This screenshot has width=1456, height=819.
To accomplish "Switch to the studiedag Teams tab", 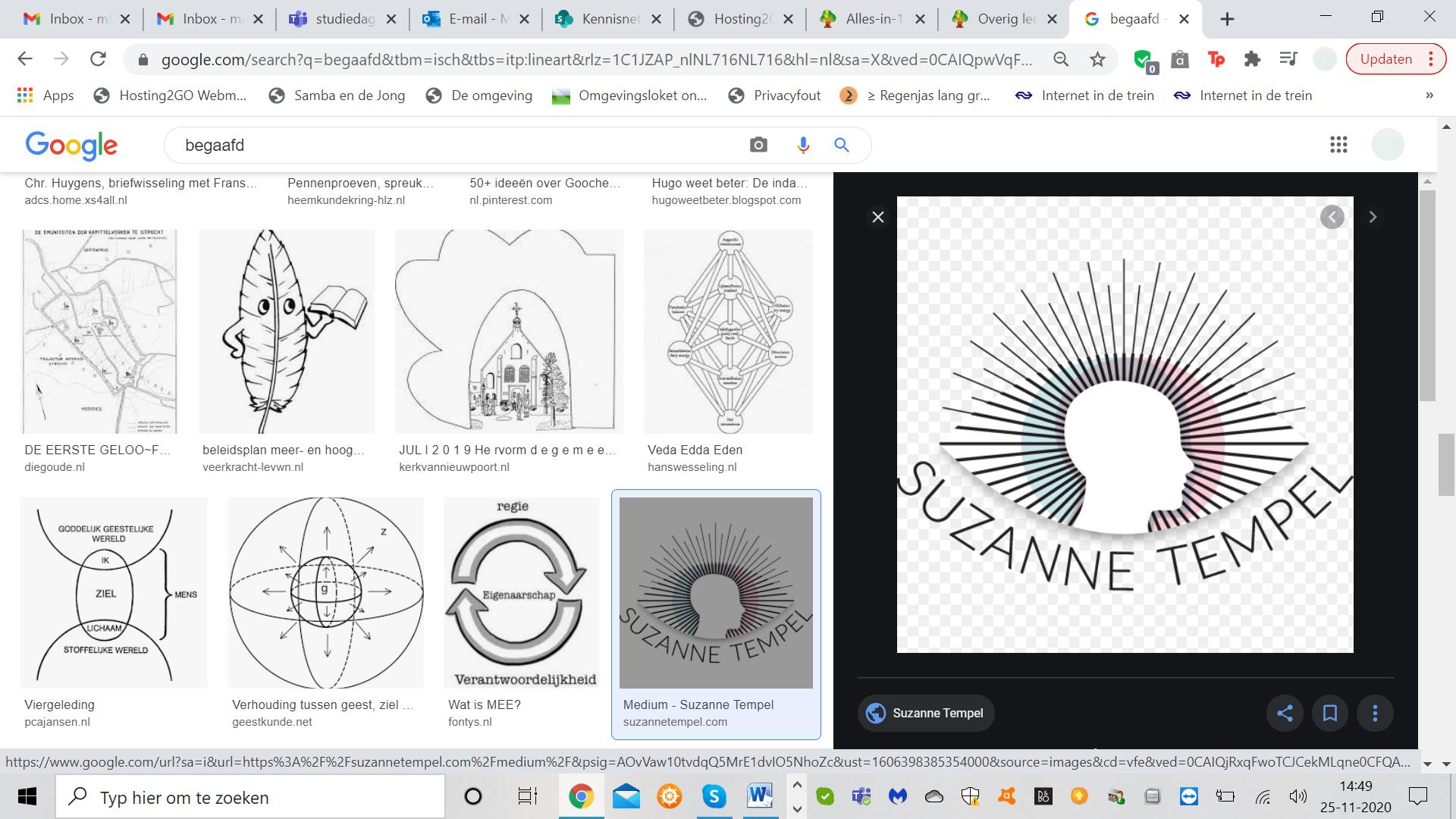I will click(343, 19).
